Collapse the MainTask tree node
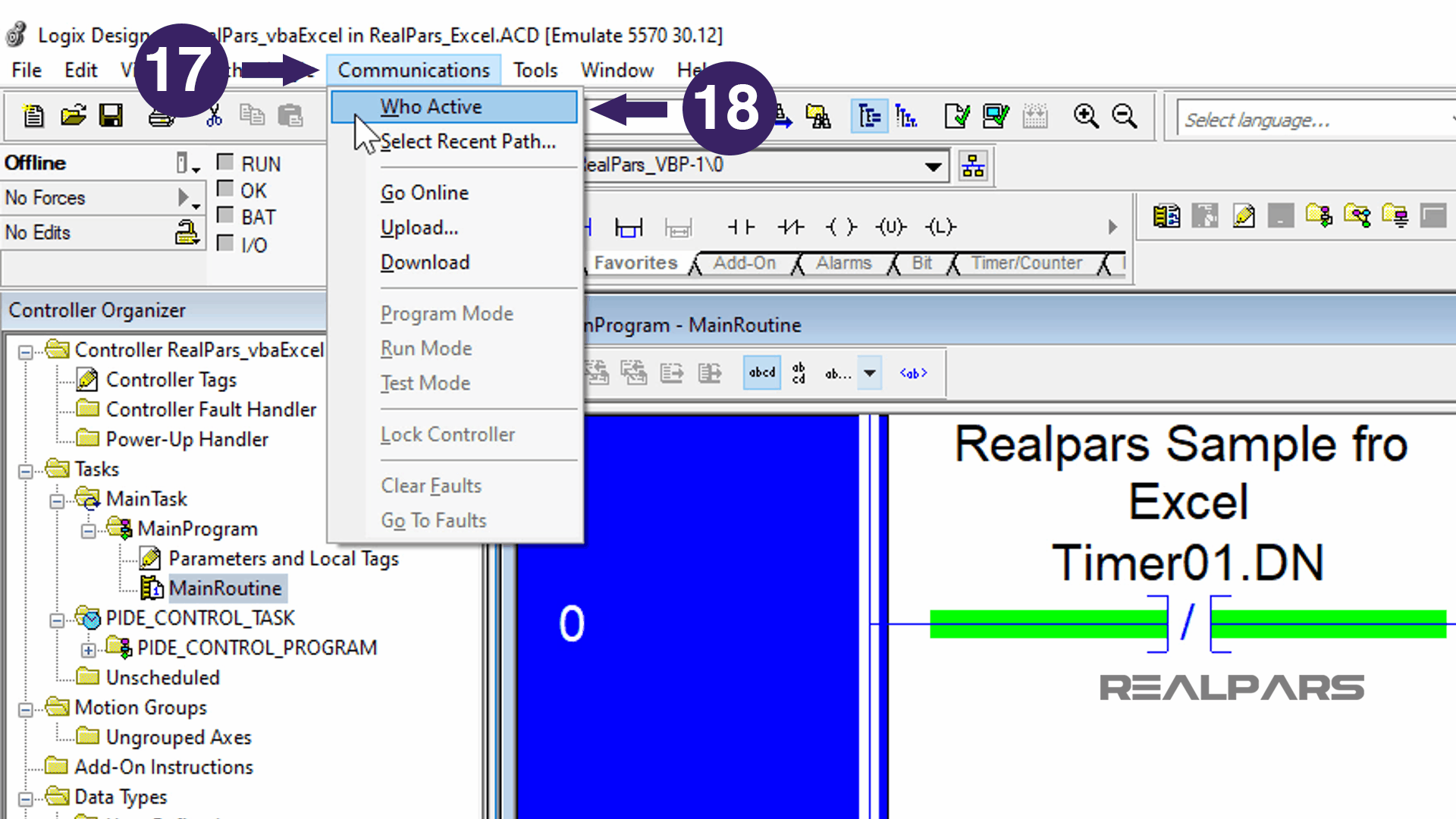The height and width of the screenshot is (819, 1456). 57,501
